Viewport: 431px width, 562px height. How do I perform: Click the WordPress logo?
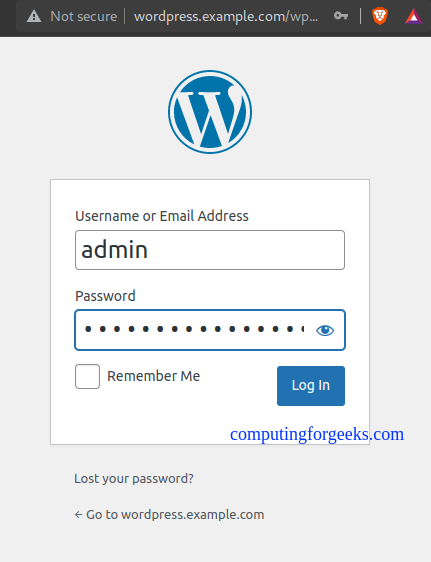click(210, 112)
